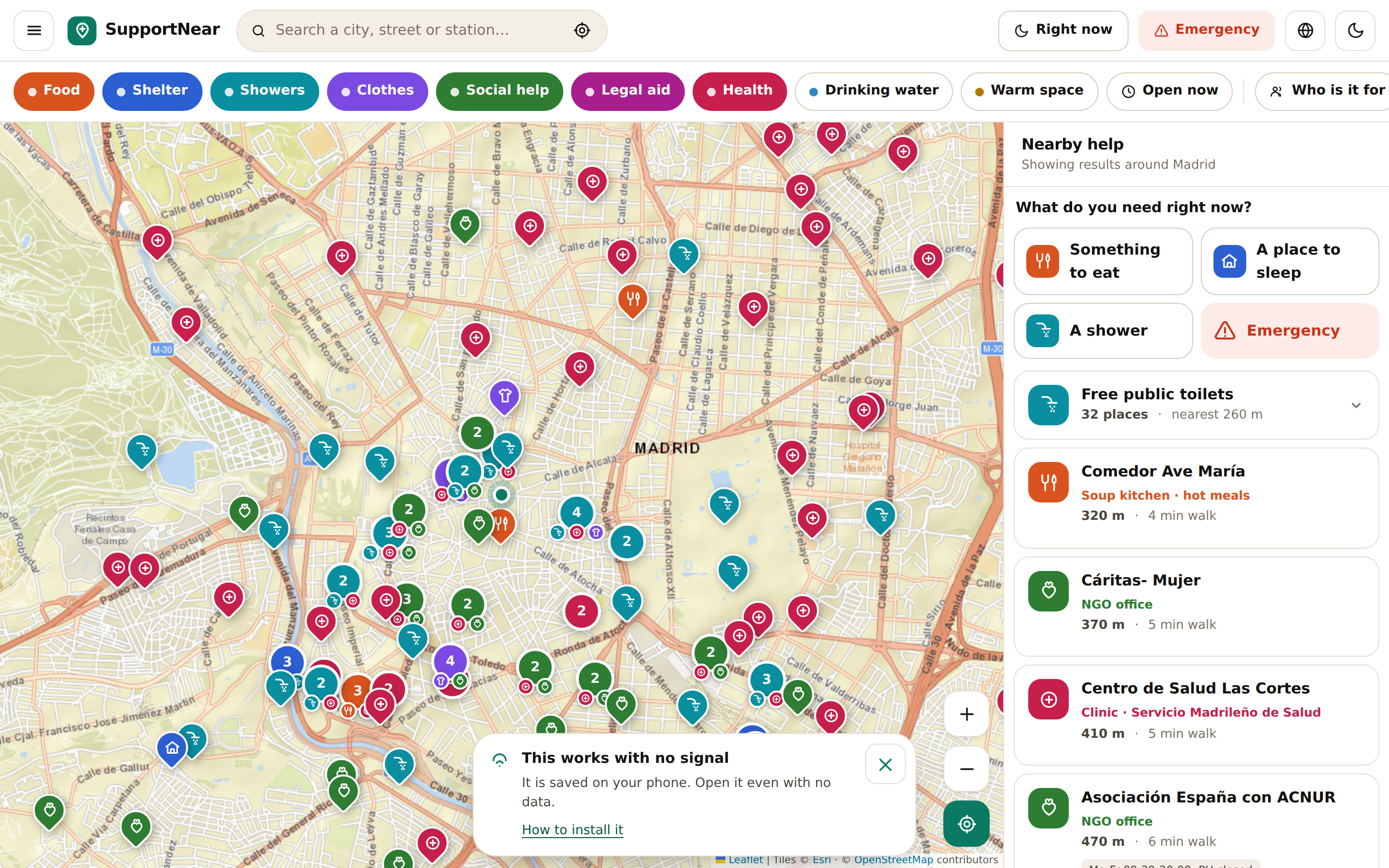Open Cáritas- Mujer result

[1196, 606]
